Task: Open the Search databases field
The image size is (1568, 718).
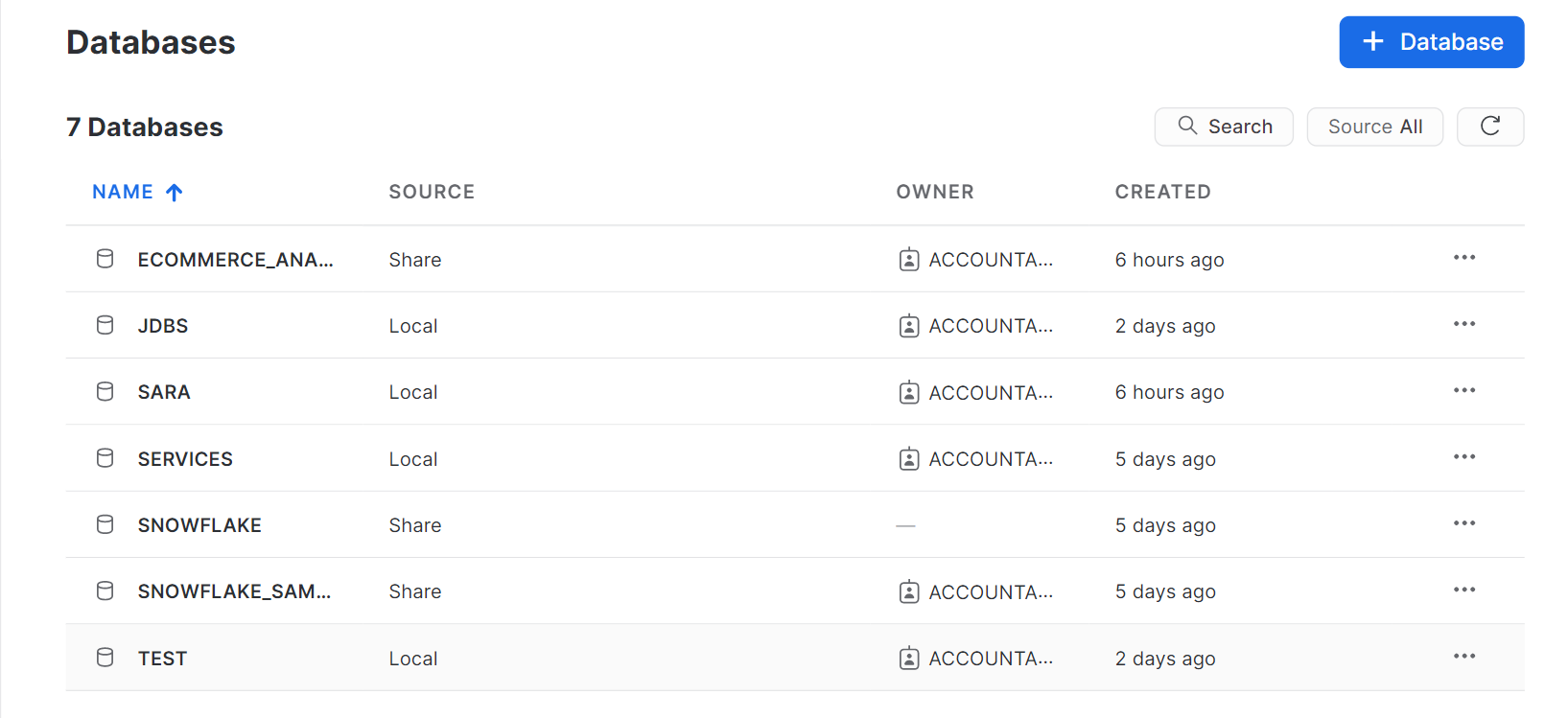Action: click(x=1224, y=127)
